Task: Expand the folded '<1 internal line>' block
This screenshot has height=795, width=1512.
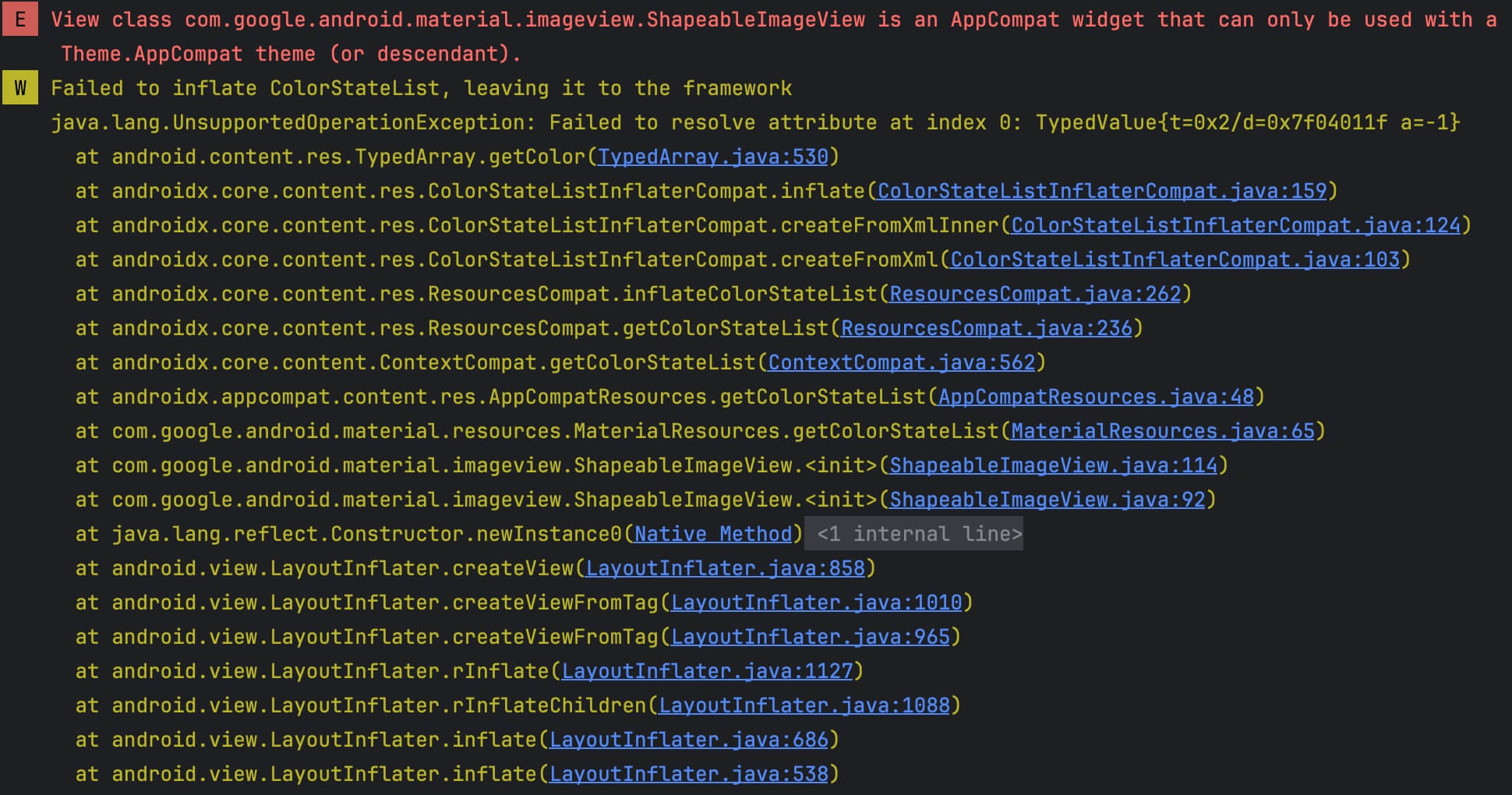Action: click(x=913, y=534)
